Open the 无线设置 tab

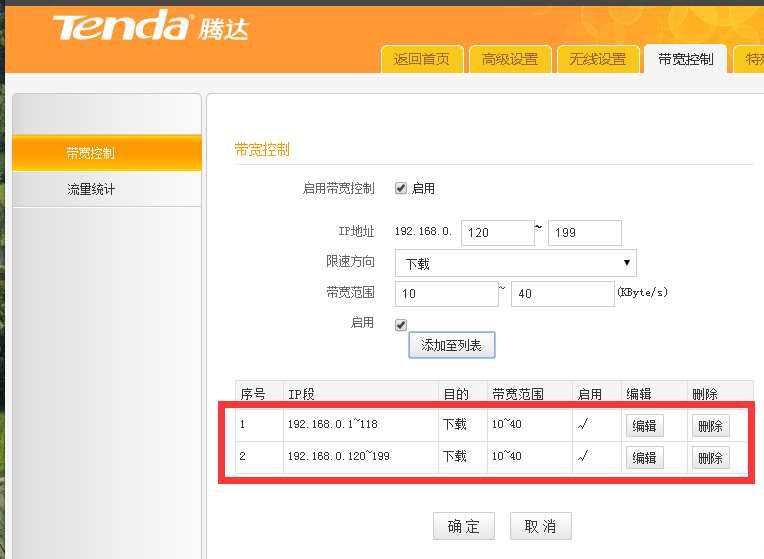tap(597, 59)
